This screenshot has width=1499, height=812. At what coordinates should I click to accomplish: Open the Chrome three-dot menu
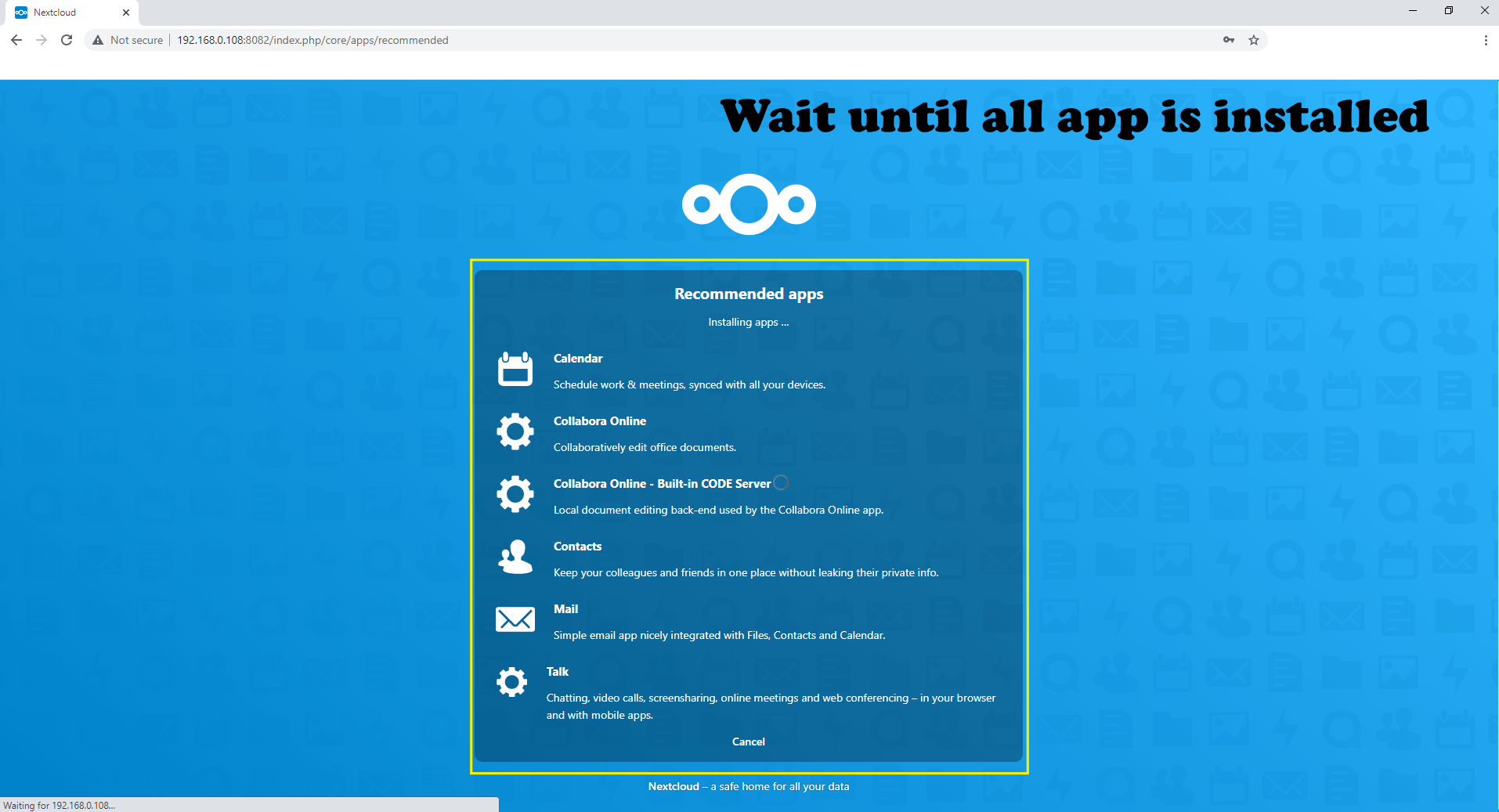tap(1486, 40)
